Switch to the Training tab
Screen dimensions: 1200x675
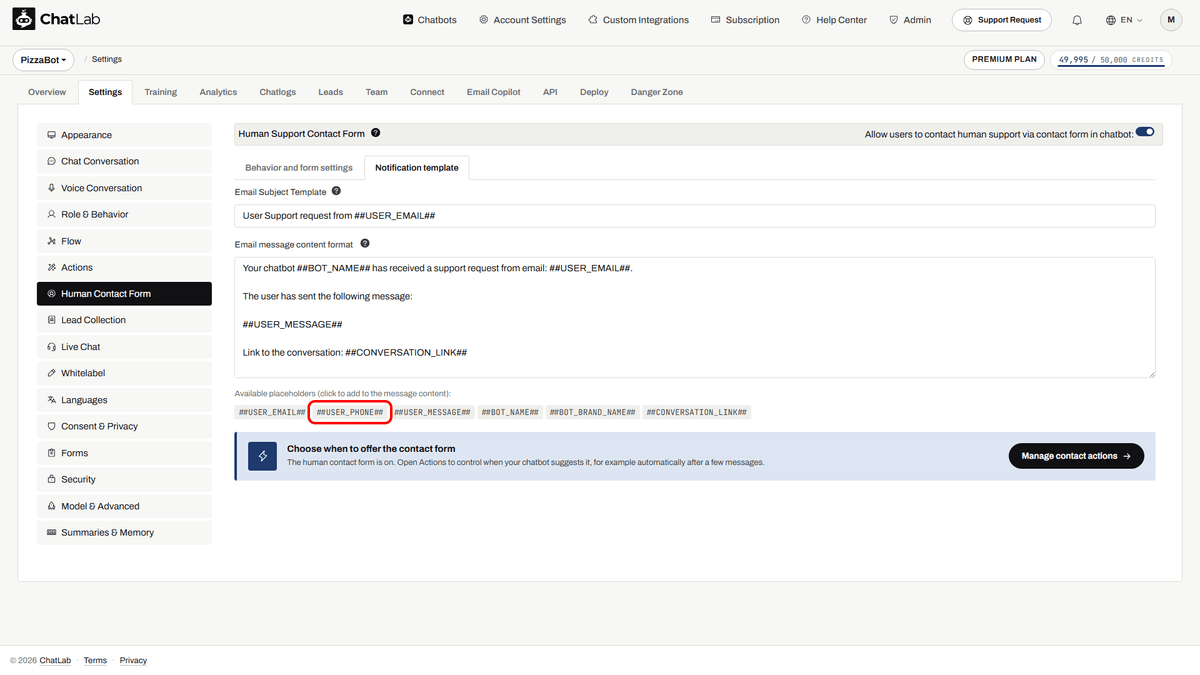(x=160, y=92)
